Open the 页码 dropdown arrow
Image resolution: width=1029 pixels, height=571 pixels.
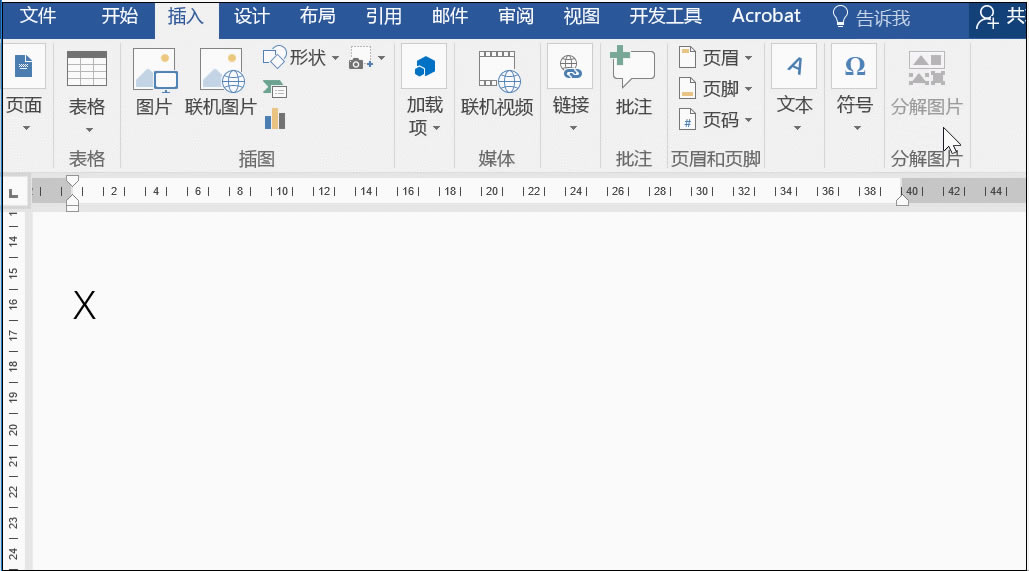[x=748, y=120]
